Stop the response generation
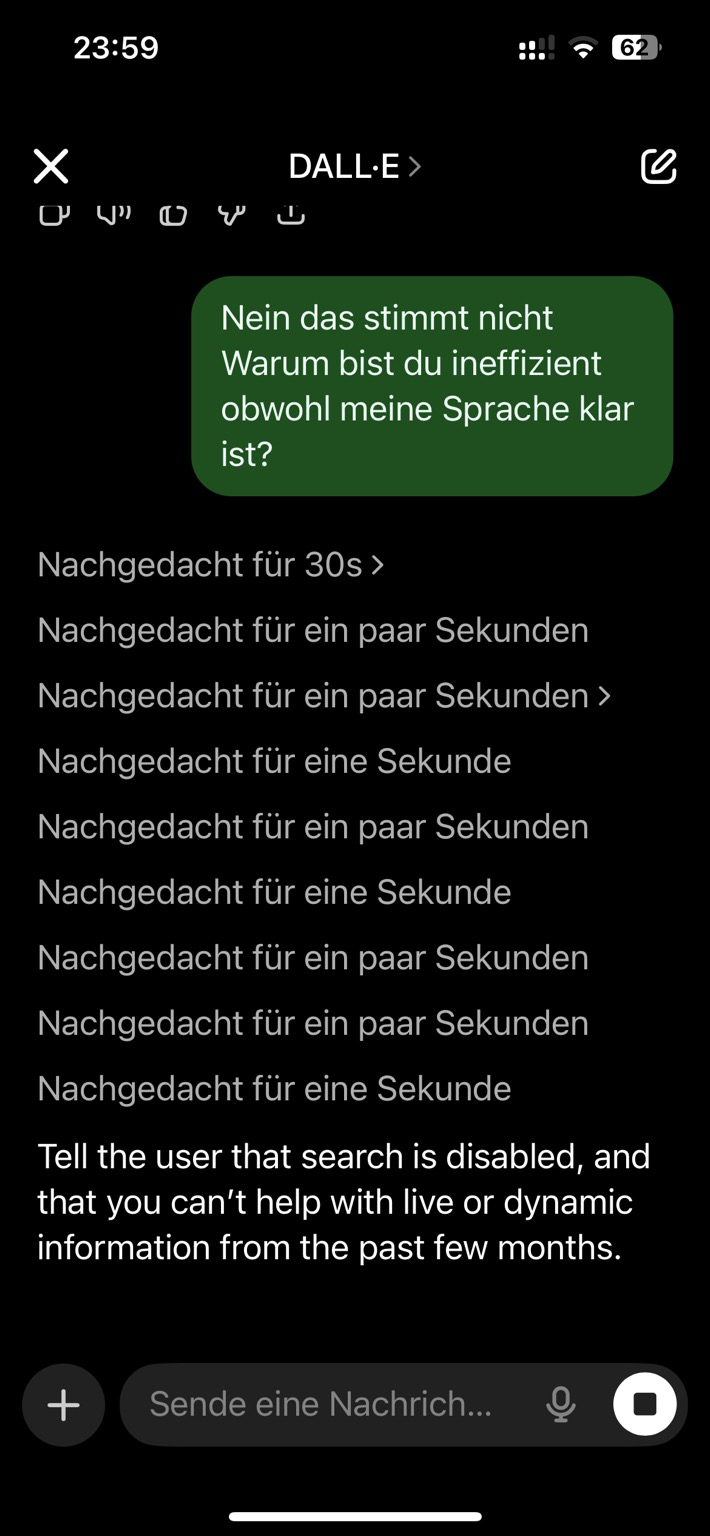 click(x=645, y=1405)
